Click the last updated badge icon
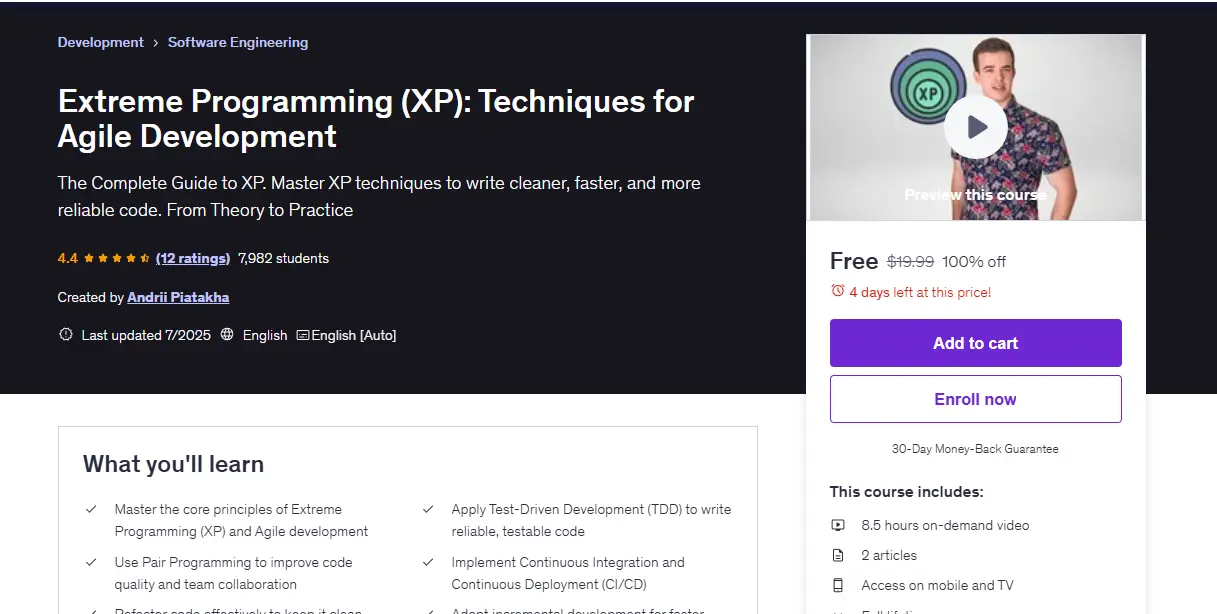 66,335
